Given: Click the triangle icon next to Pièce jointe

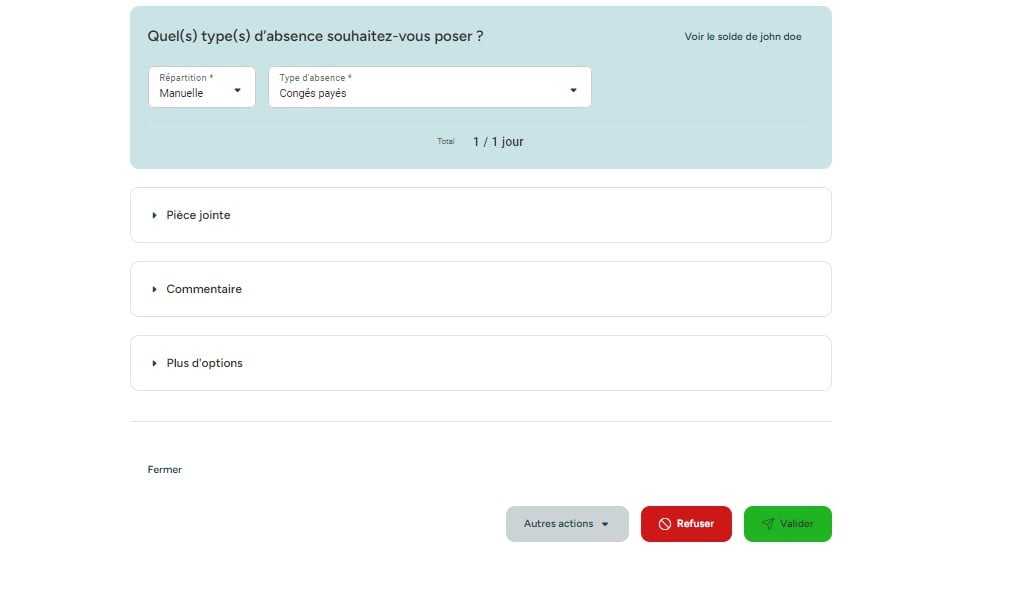Looking at the screenshot, I should click(x=154, y=215).
